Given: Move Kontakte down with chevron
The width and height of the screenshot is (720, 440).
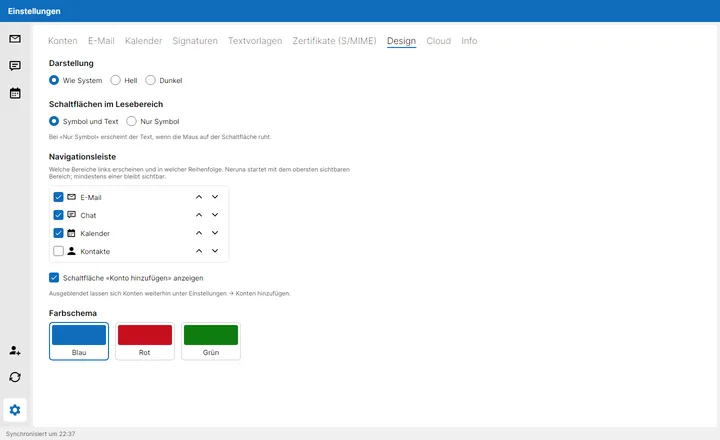Looking at the screenshot, I should tap(215, 251).
